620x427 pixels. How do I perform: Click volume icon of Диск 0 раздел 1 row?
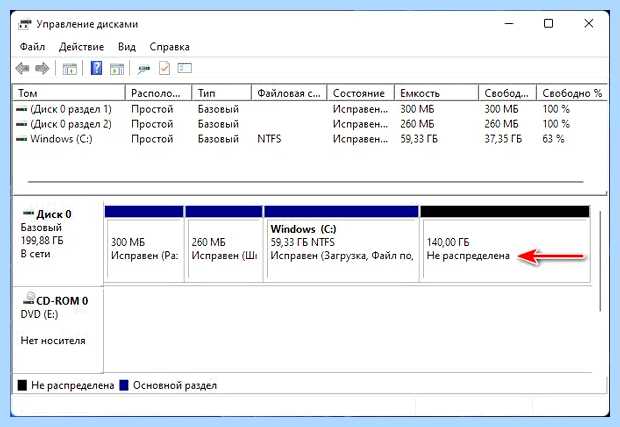pos(21,109)
